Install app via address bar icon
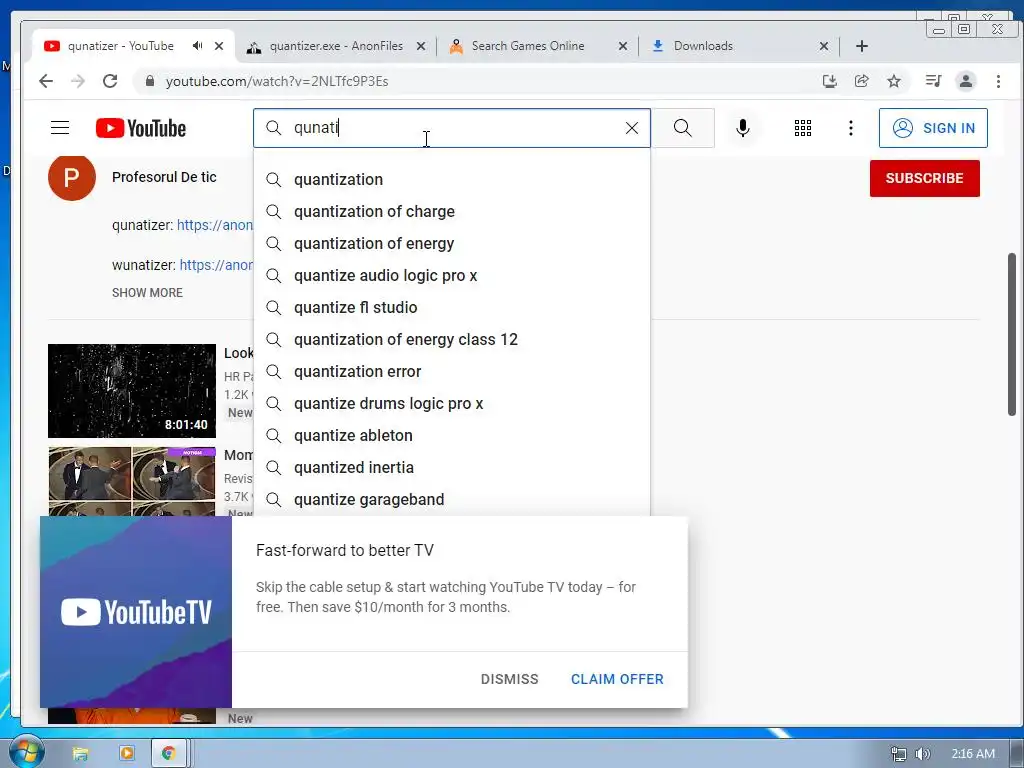Viewport: 1024px width, 768px height. click(x=829, y=81)
